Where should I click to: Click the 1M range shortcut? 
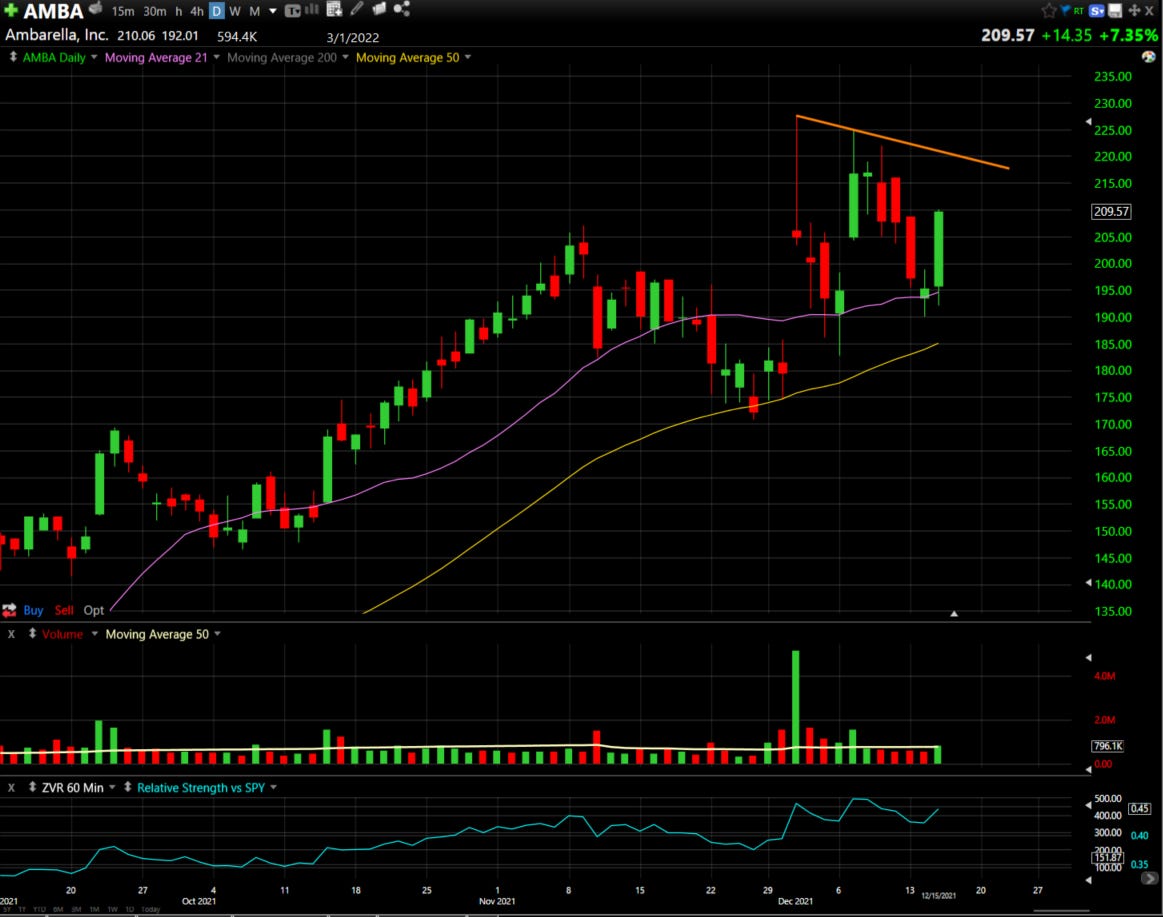pyautogui.click(x=94, y=910)
